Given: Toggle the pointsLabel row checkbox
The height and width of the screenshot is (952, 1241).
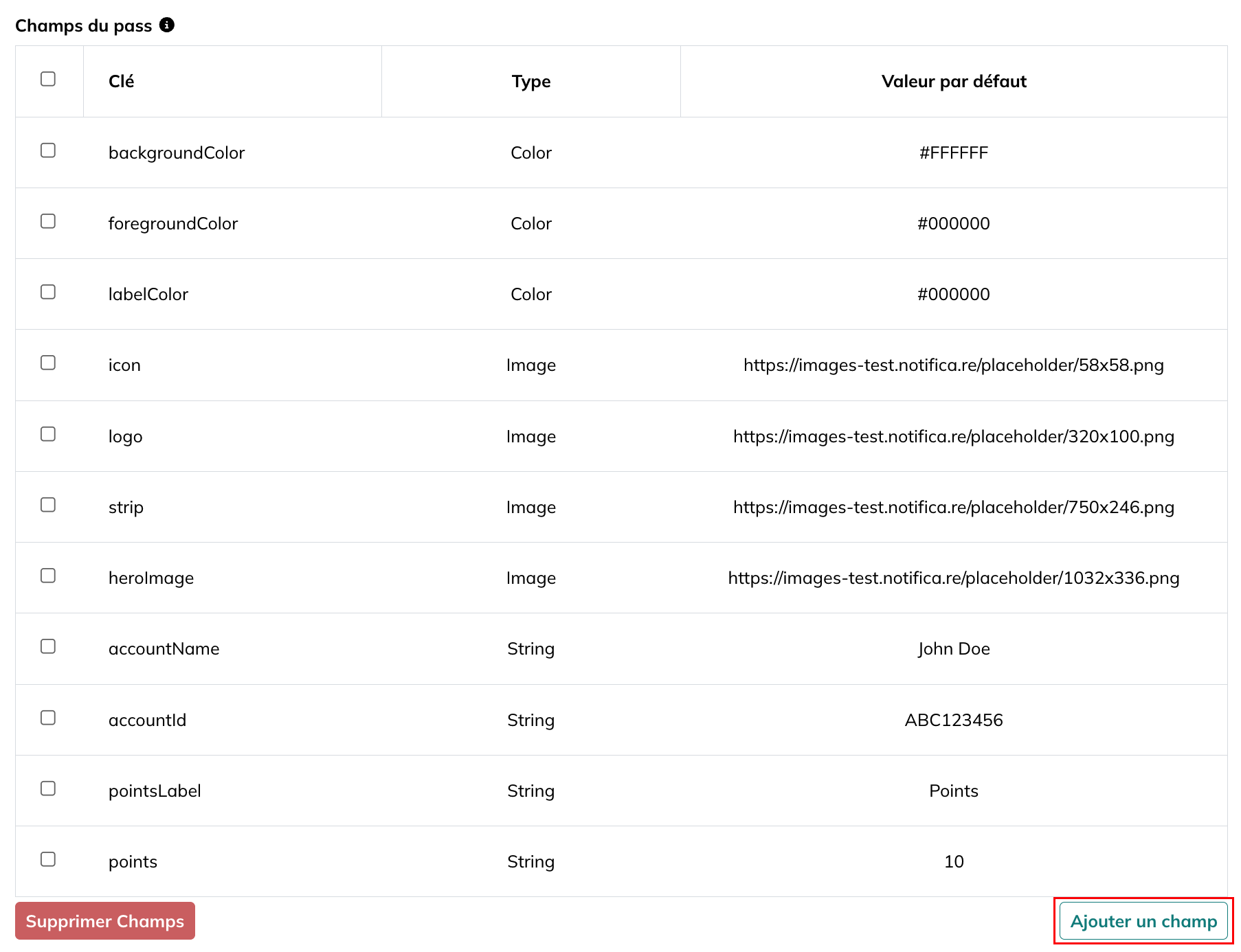Looking at the screenshot, I should (48, 789).
